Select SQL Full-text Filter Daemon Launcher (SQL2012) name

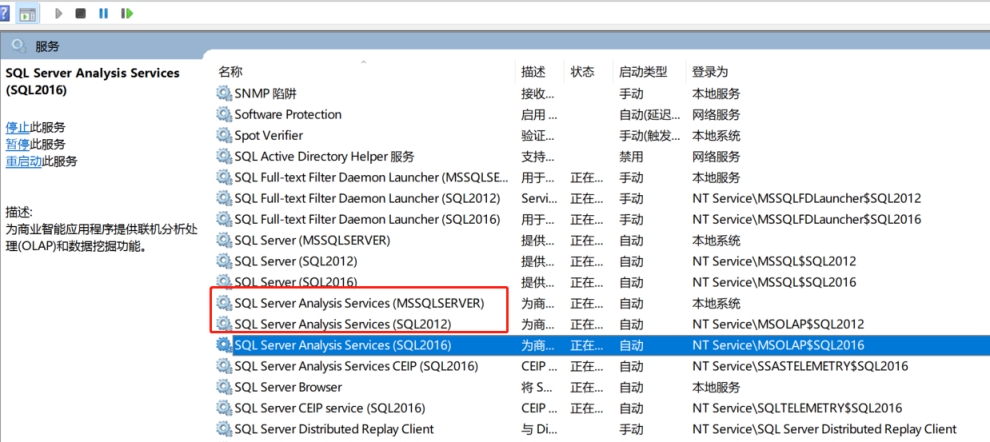367,198
